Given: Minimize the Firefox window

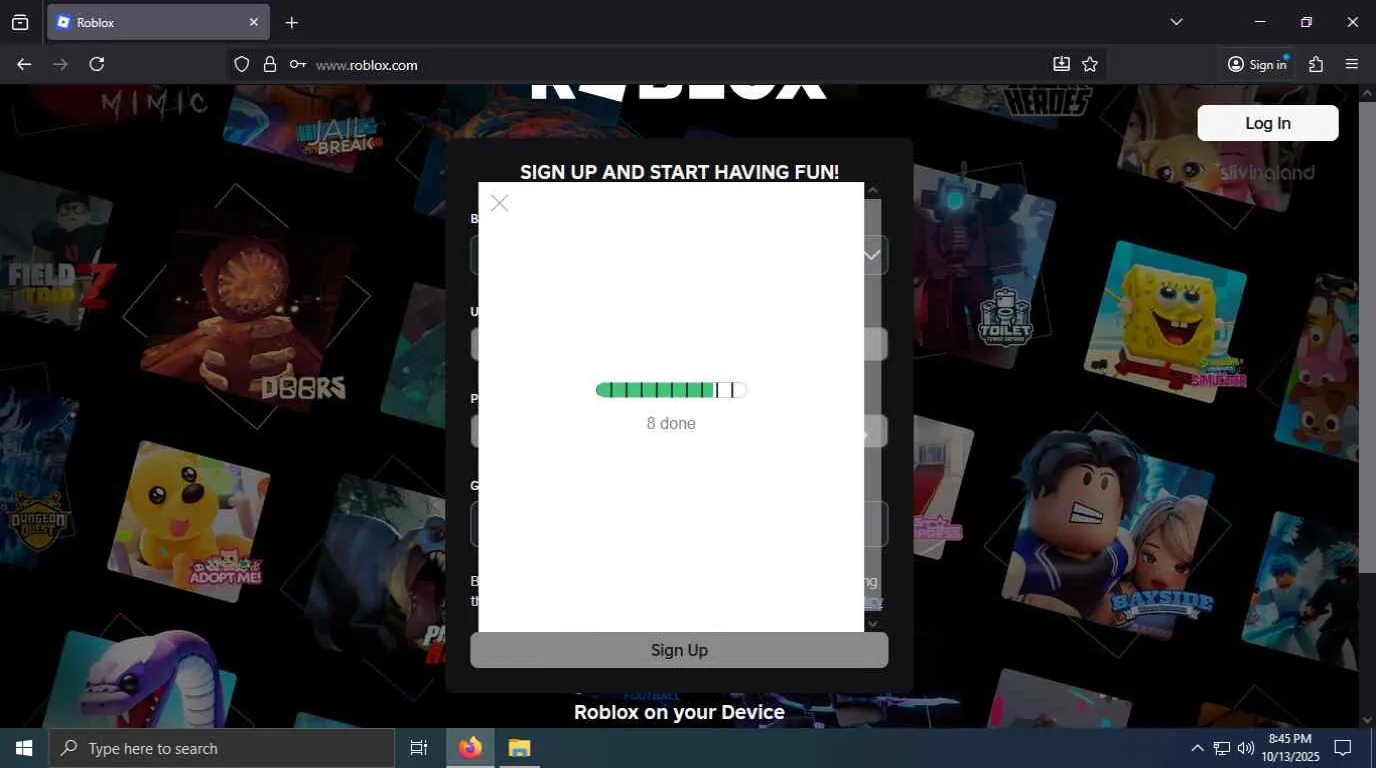Looking at the screenshot, I should (x=1260, y=22).
